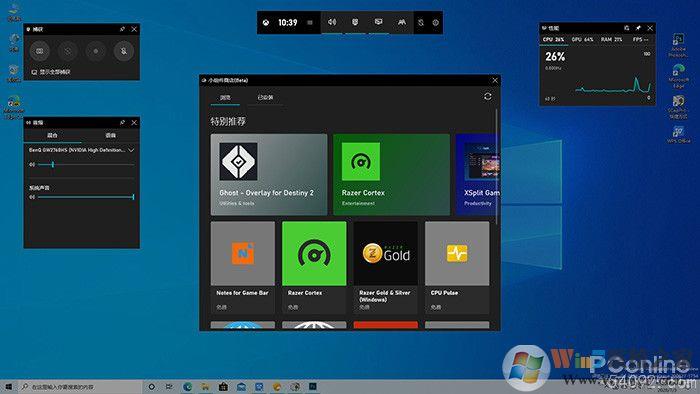700x394 pixels.
Task: Select the Browse tab in the widget store
Action: pyautogui.click(x=225, y=97)
